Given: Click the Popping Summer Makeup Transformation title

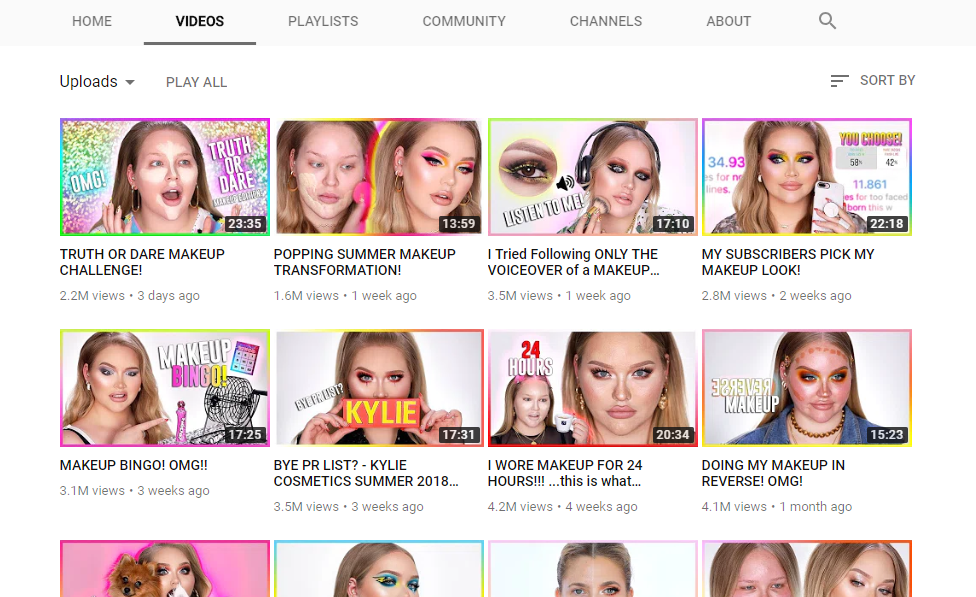Looking at the screenshot, I should [364, 262].
